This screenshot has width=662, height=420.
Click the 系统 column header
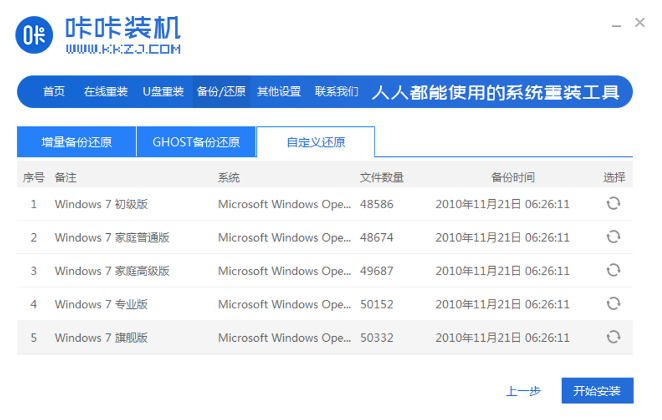tap(228, 177)
